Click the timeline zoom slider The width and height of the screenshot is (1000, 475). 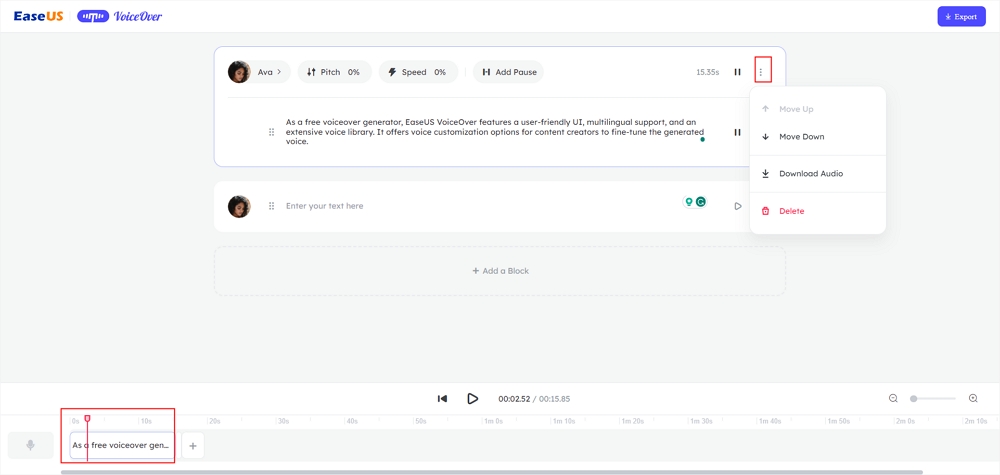934,398
